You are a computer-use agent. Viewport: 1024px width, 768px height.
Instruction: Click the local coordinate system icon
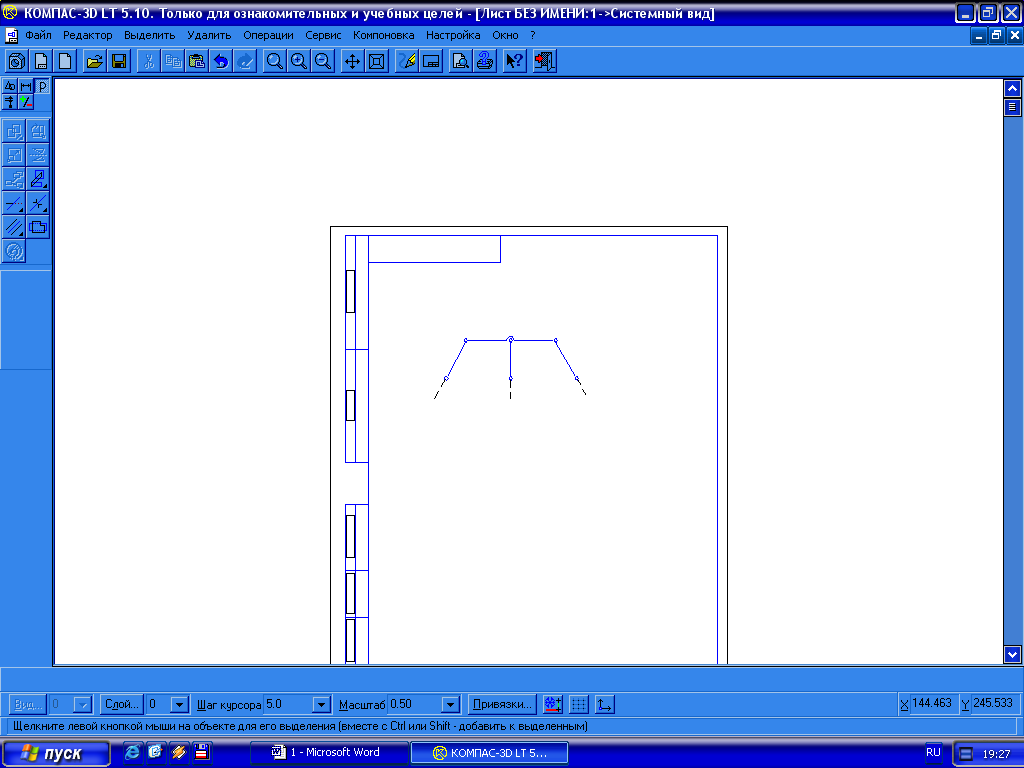point(605,705)
